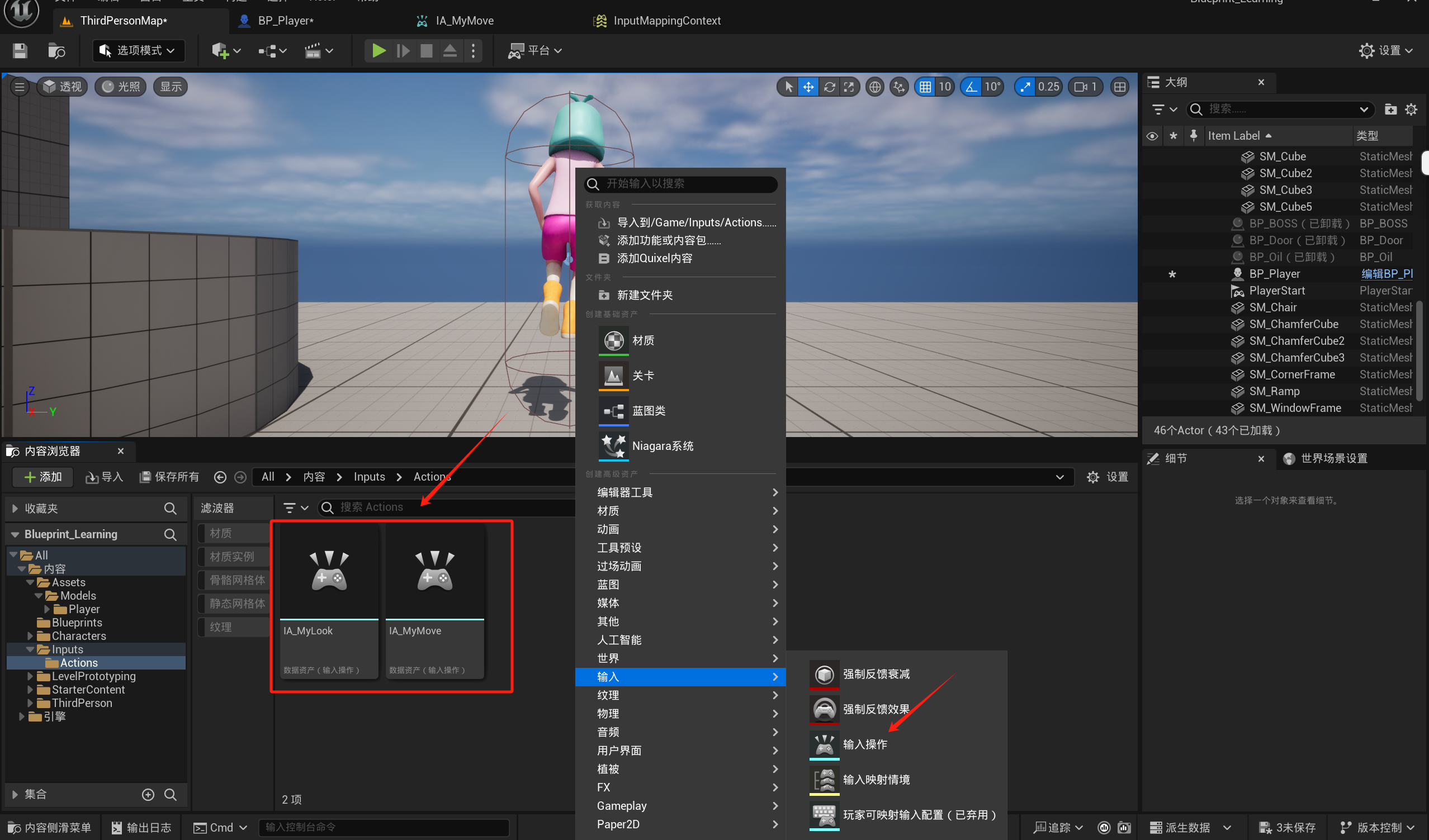Expand the Characters folder in tree
This screenshot has height=840, width=1429.
31,636
